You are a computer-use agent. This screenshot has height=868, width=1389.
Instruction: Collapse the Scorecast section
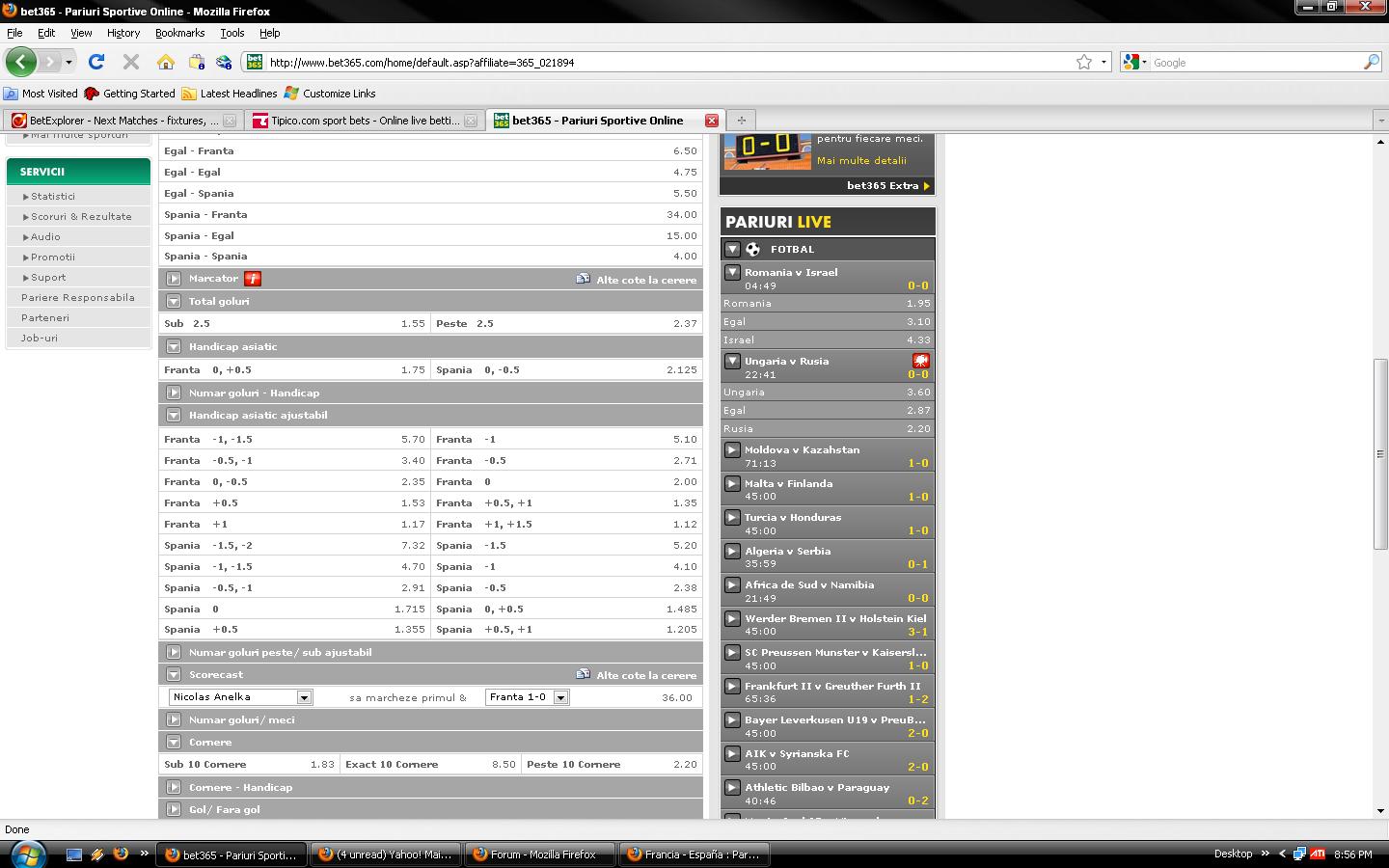coord(174,674)
